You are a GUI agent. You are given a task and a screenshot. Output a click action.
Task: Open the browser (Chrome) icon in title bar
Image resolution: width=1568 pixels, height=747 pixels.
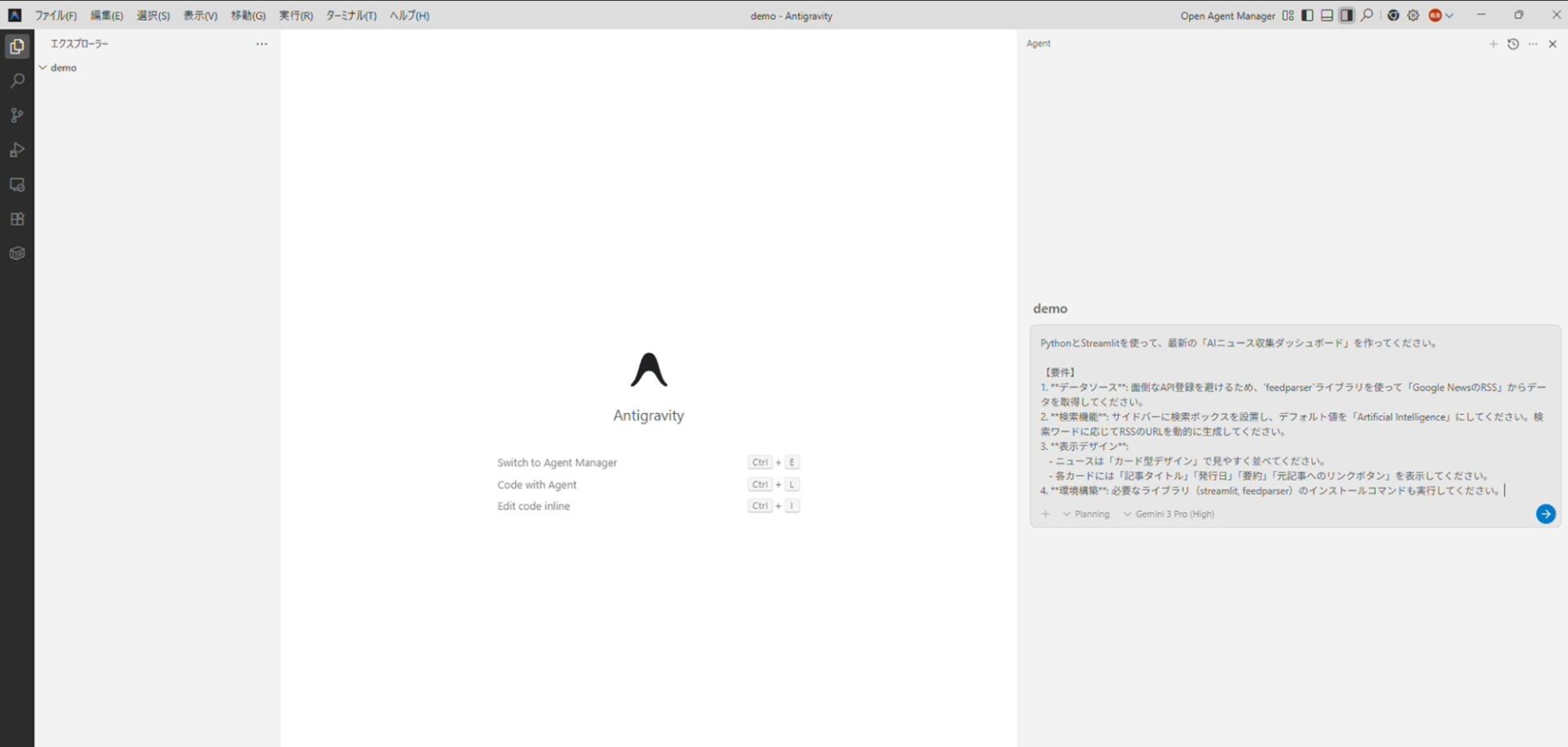1393,16
